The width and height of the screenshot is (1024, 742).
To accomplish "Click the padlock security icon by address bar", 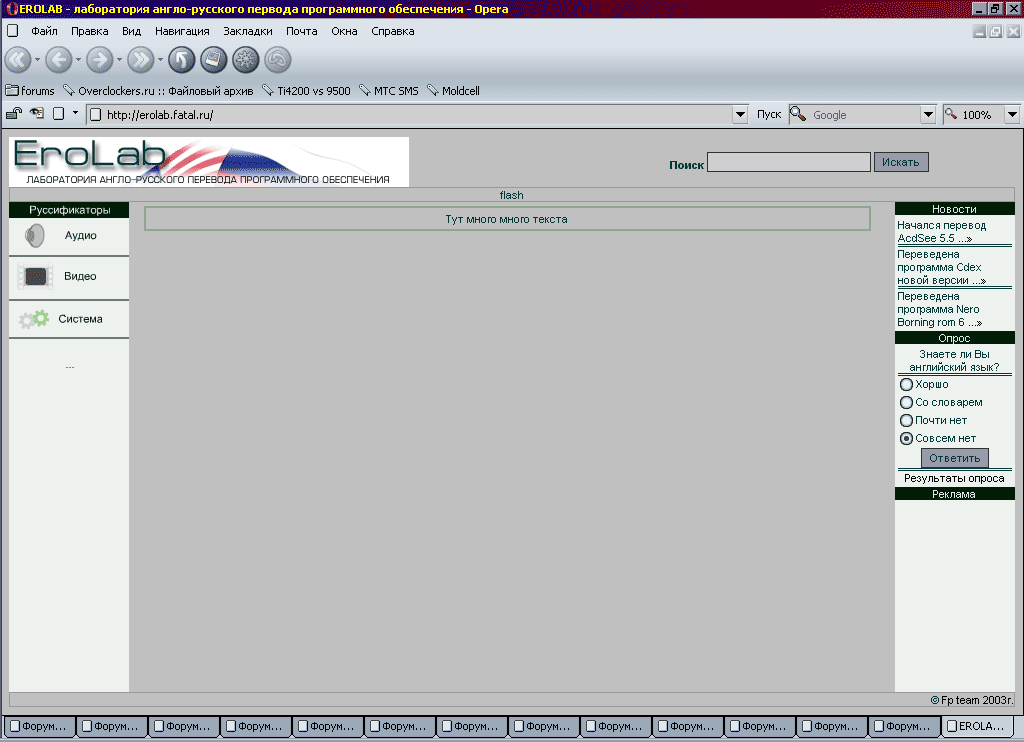I will click(x=14, y=114).
